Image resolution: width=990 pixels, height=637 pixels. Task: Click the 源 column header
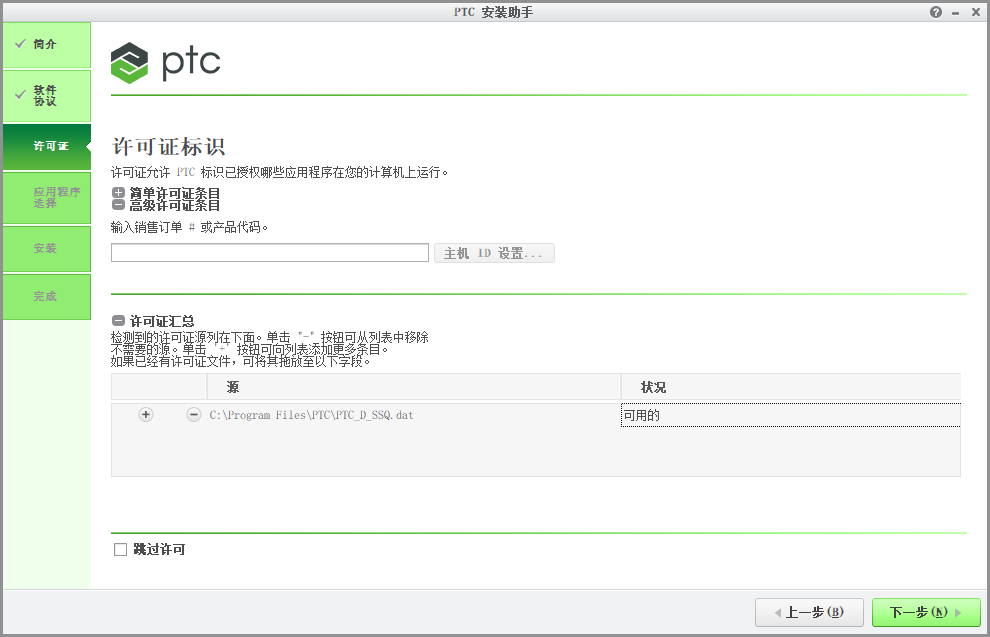pos(414,387)
